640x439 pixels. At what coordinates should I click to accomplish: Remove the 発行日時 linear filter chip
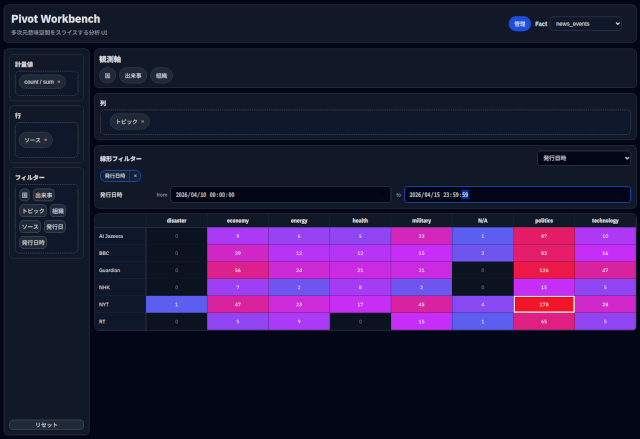click(x=135, y=175)
